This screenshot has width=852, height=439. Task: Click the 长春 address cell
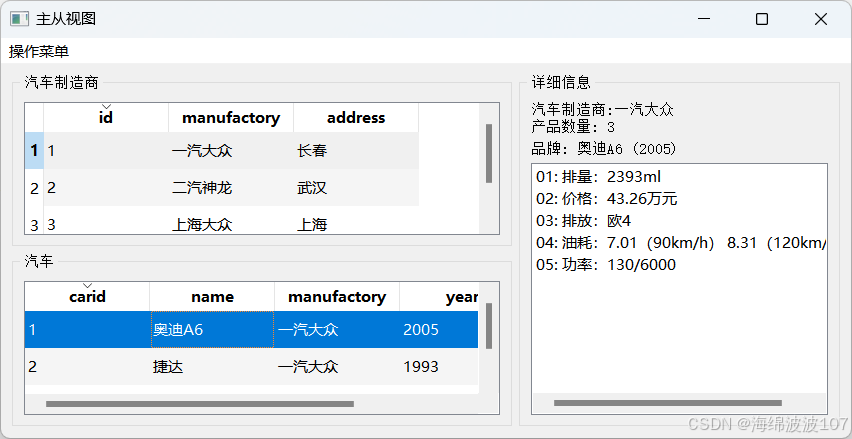point(356,150)
